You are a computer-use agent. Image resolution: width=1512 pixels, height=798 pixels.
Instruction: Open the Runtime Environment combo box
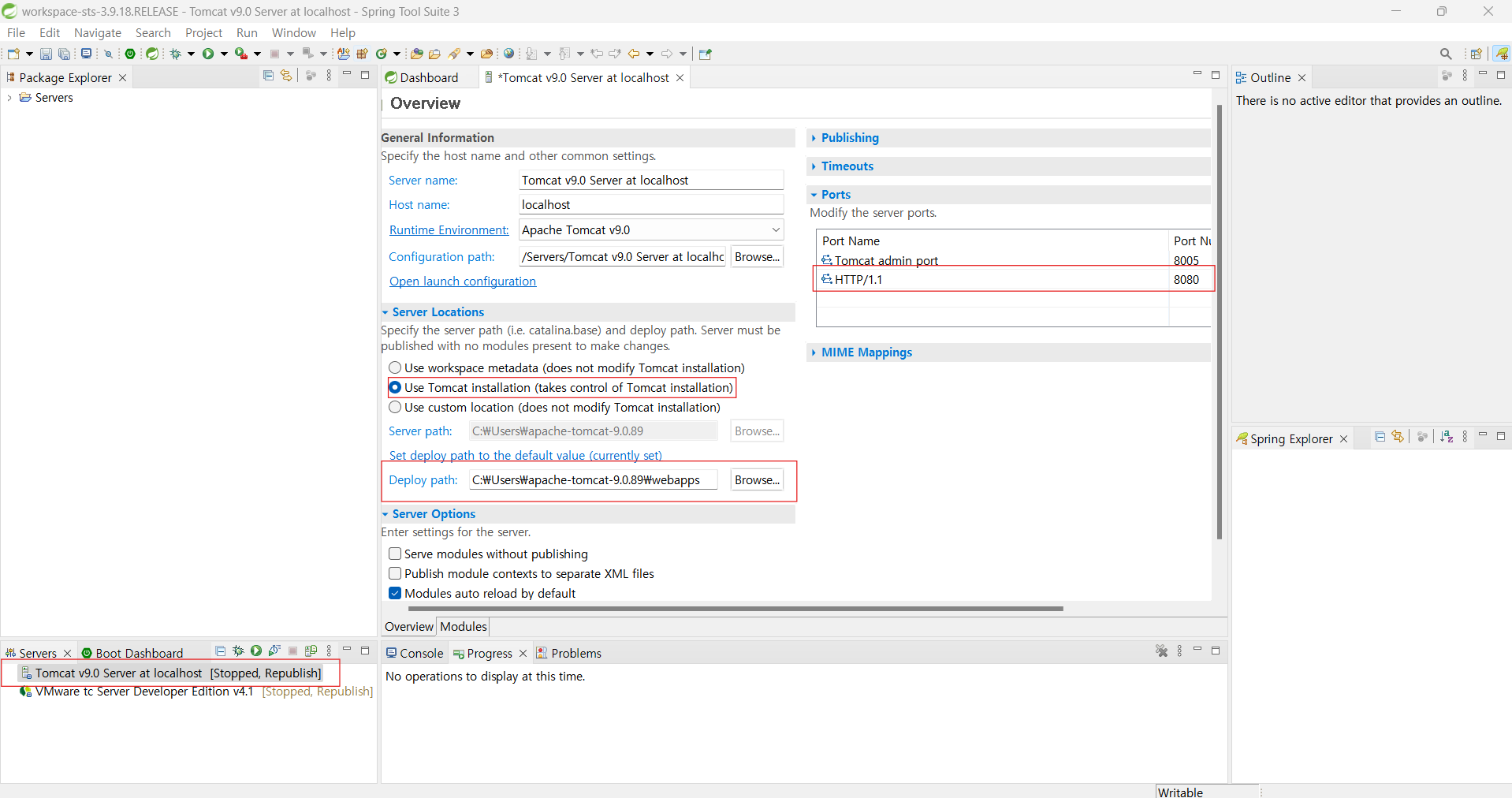click(x=651, y=230)
